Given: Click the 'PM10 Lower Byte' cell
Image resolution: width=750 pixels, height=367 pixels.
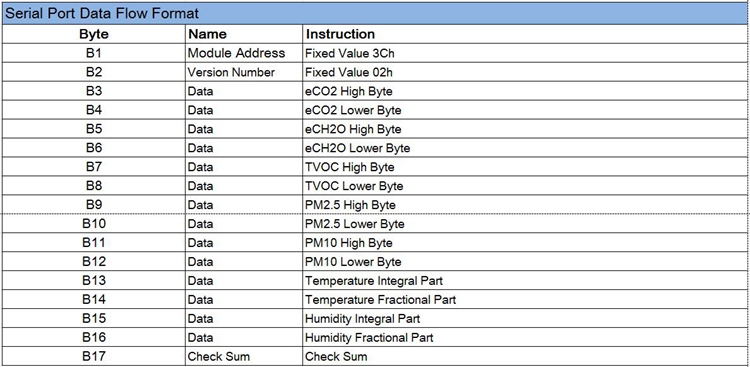Looking at the screenshot, I should (526, 262).
